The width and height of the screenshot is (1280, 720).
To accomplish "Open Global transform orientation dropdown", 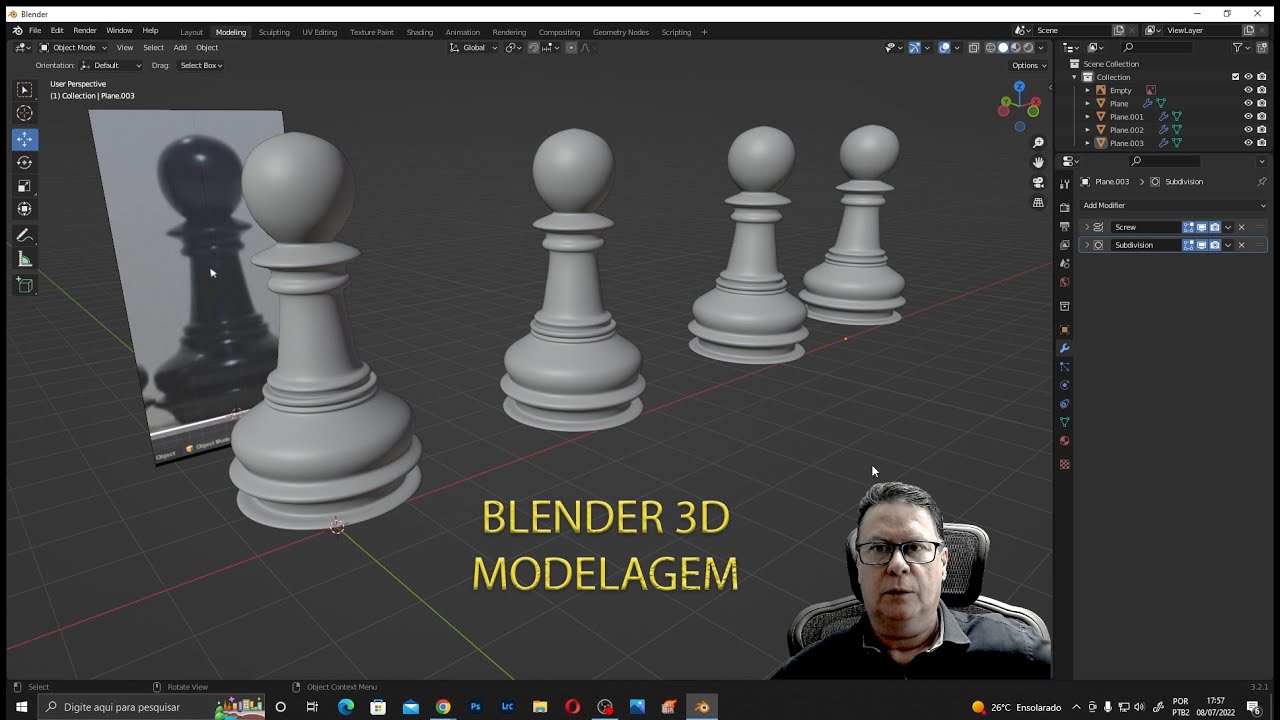I will pyautogui.click(x=473, y=48).
